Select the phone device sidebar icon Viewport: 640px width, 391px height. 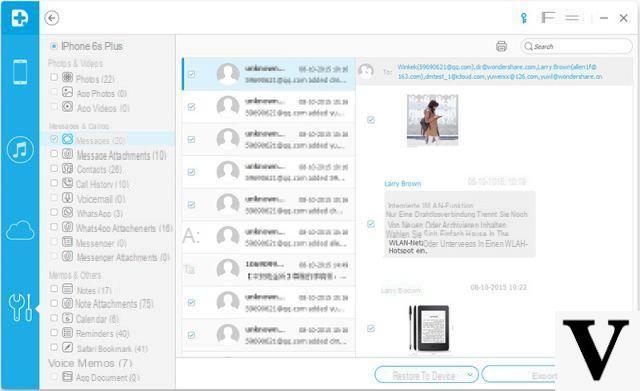tap(20, 72)
